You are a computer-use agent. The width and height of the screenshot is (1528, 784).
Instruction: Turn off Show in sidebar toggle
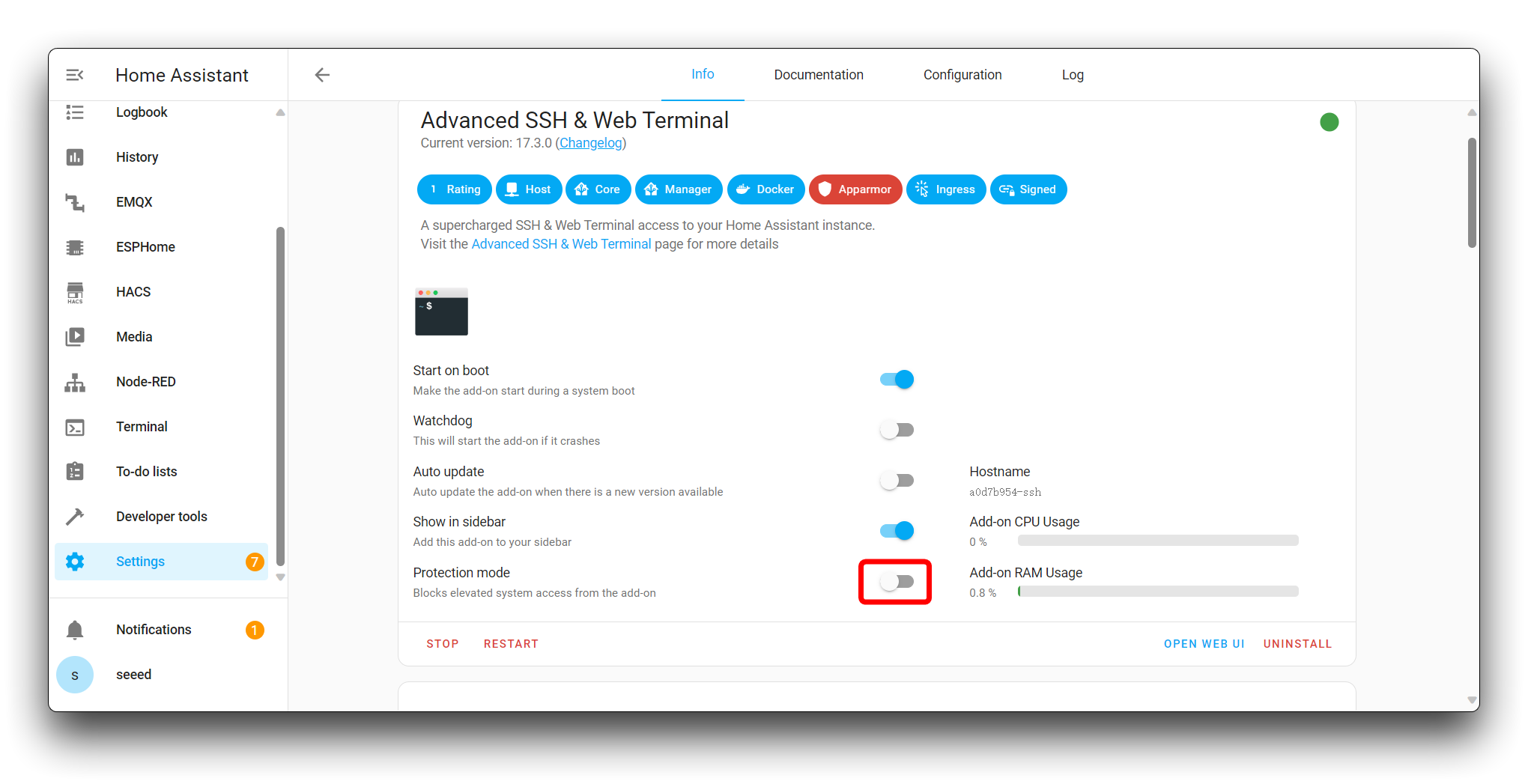(x=897, y=531)
